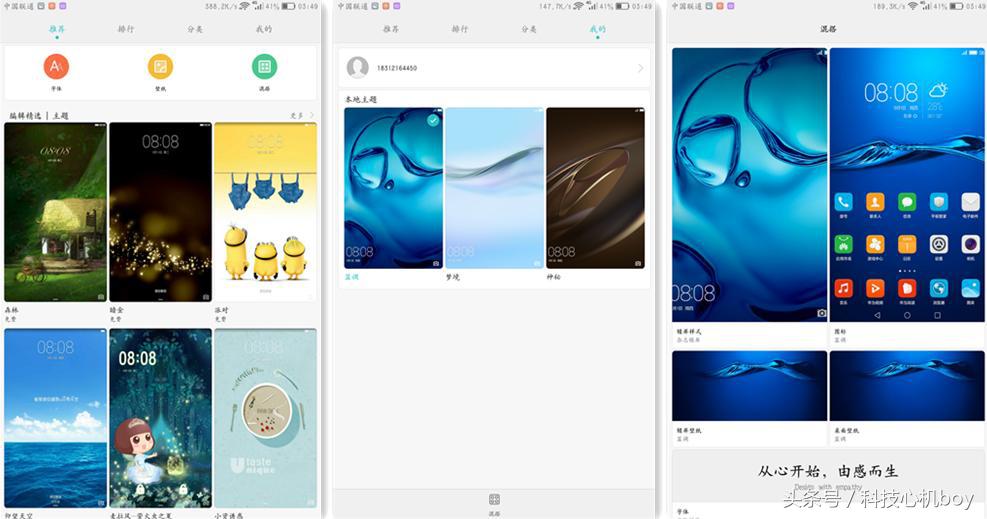This screenshot has height=519, width=987.
Task: Toggle the check mark on blue local theme
Action: [433, 120]
